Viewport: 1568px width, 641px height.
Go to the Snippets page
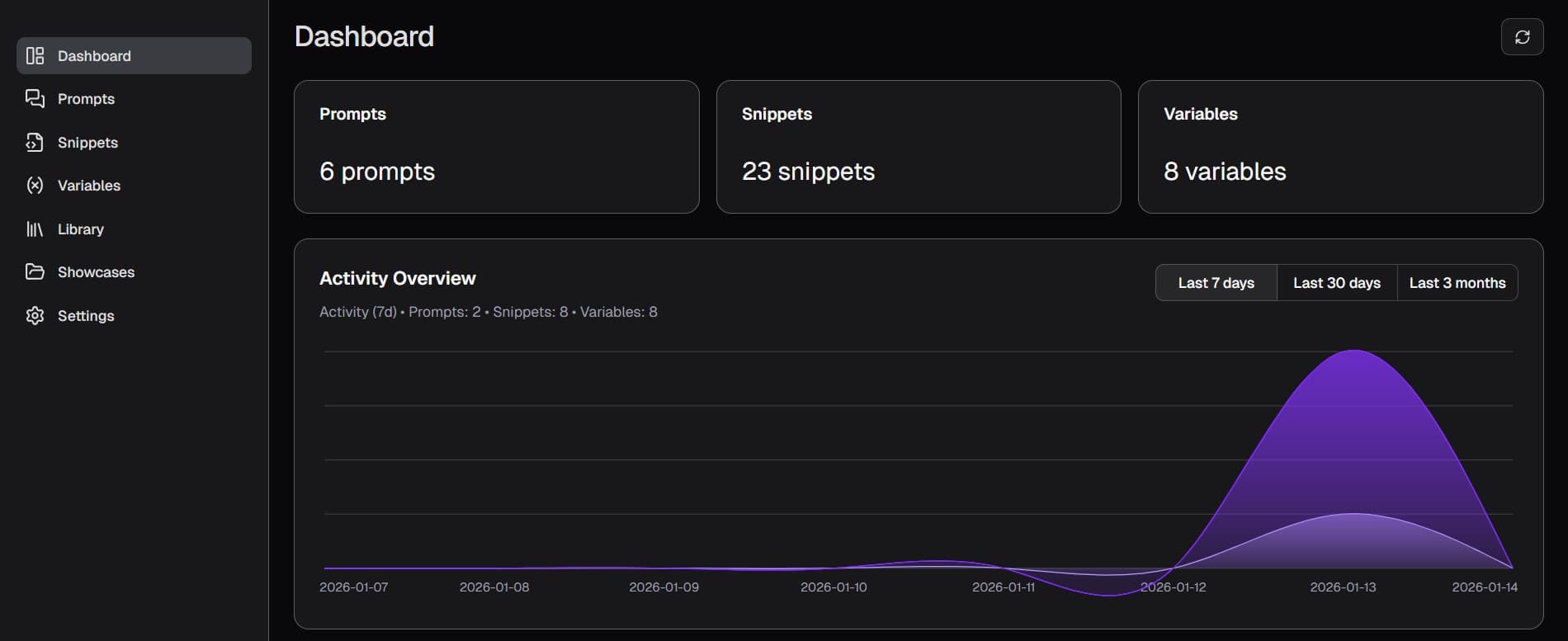(x=87, y=143)
